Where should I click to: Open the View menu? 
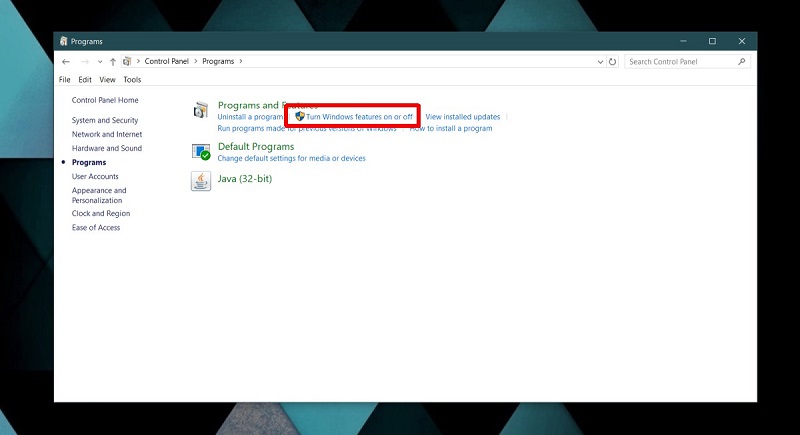coord(107,80)
